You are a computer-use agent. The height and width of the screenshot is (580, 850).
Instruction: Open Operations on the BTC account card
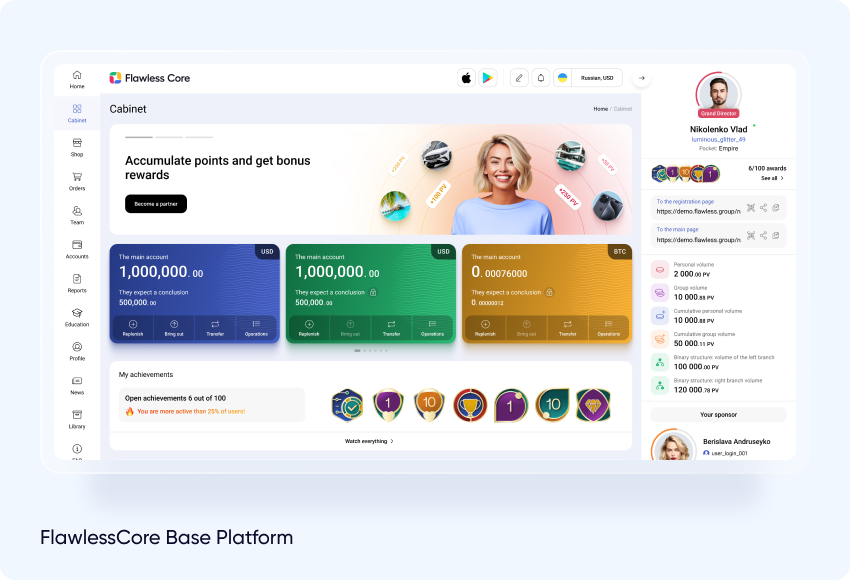click(x=608, y=328)
